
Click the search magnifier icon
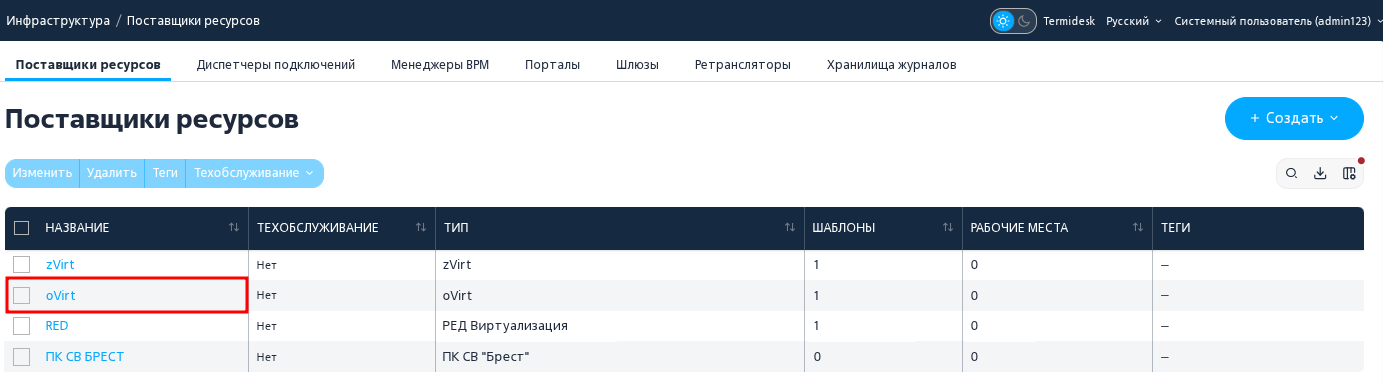pos(1292,174)
